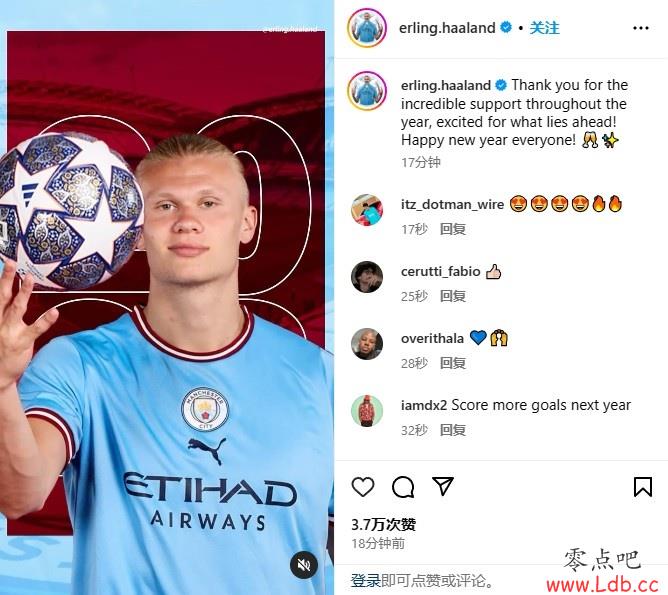View overithala's profile avatar
668x595 pixels.
pos(367,344)
